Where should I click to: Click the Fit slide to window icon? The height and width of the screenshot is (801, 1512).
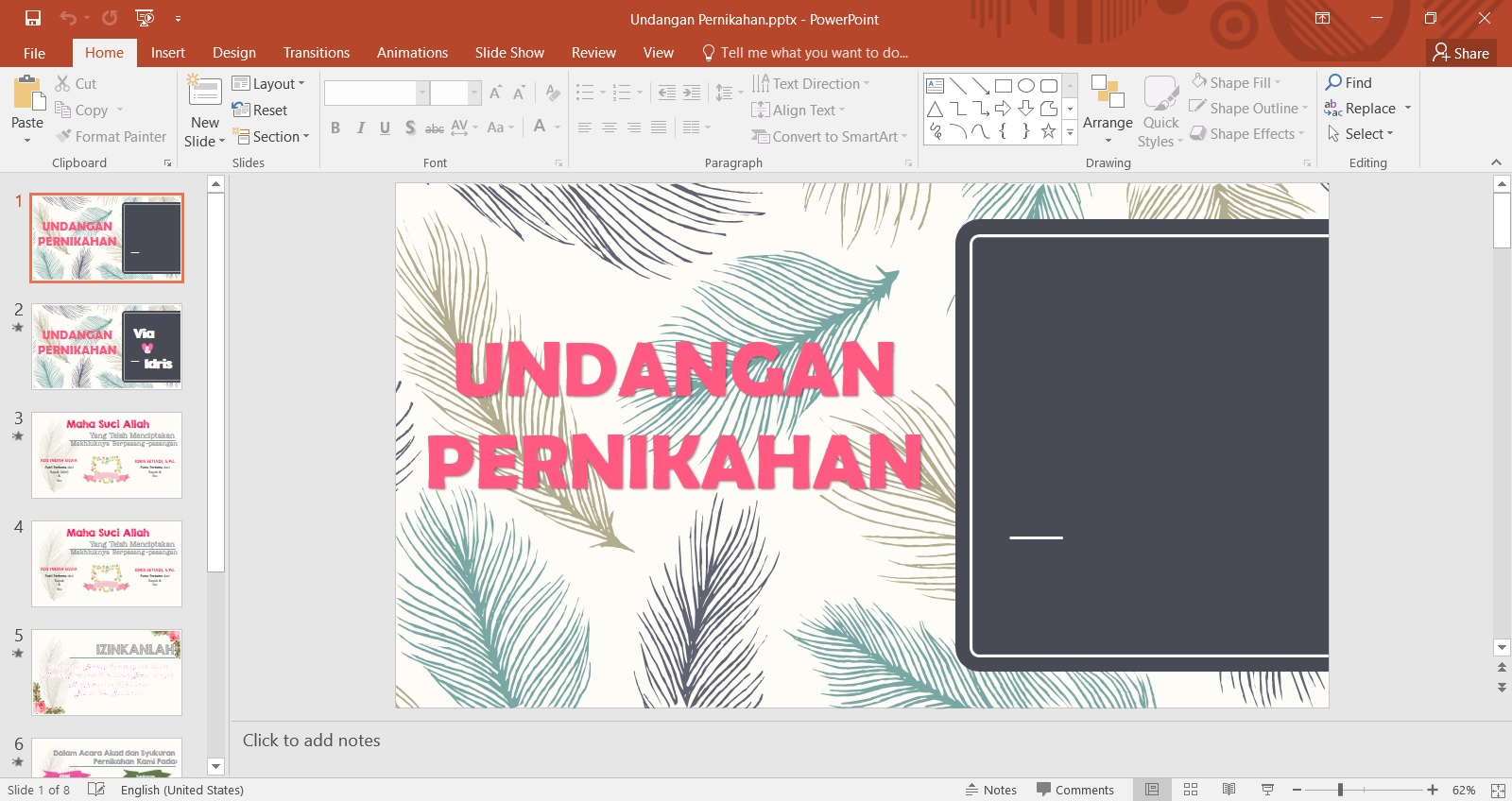click(1498, 790)
